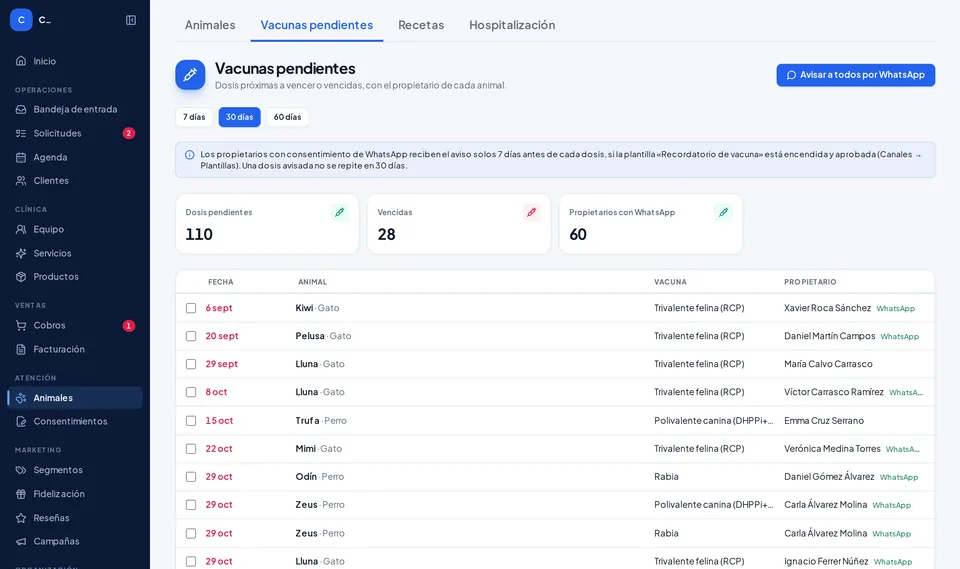960x569 pixels.
Task: Click animal name Odín
Action: 306,477
